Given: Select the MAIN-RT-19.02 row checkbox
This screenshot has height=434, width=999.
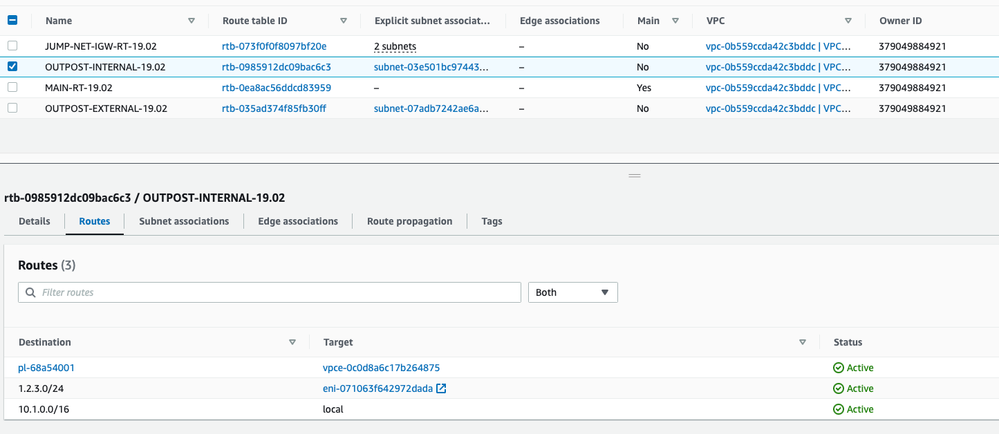Looking at the screenshot, I should point(13,88).
